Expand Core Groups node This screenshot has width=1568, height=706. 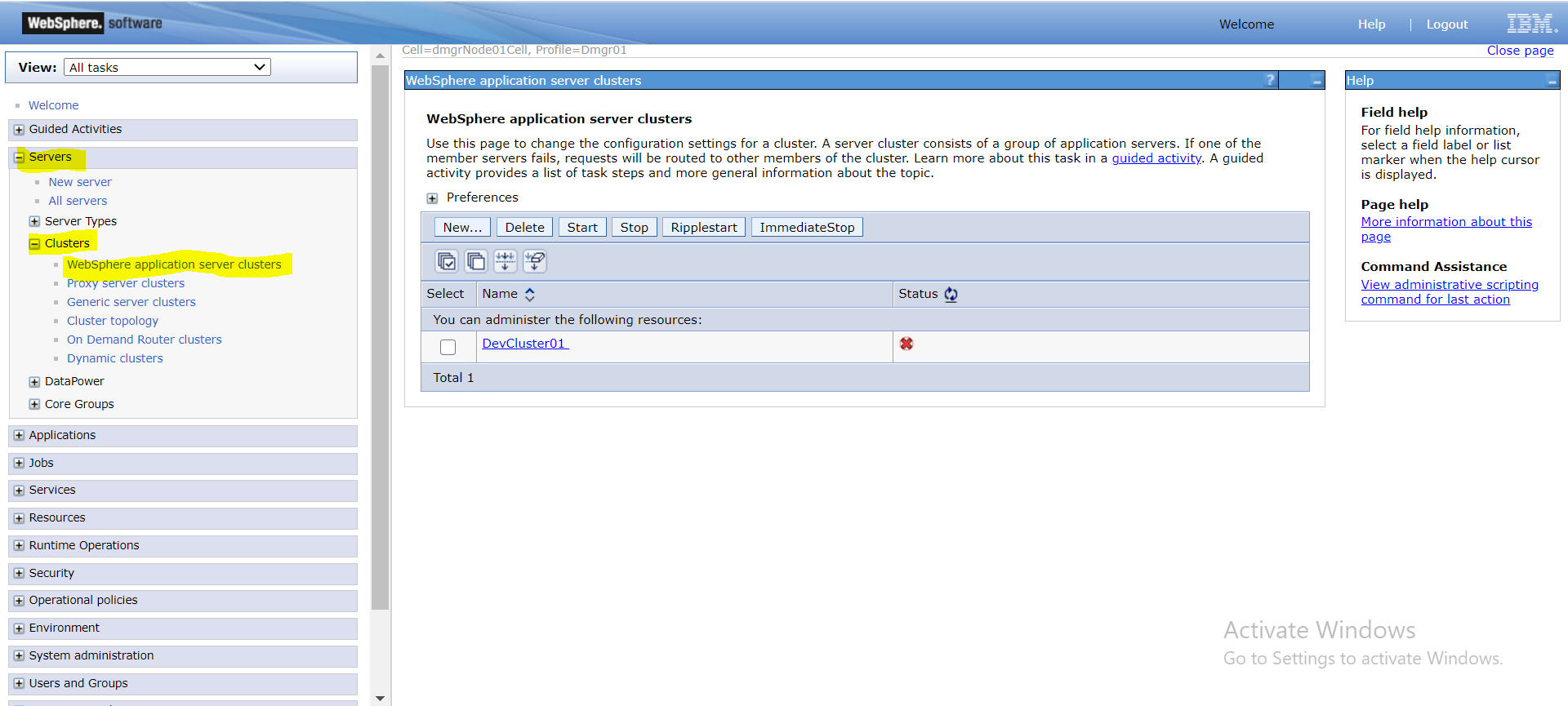(x=34, y=404)
